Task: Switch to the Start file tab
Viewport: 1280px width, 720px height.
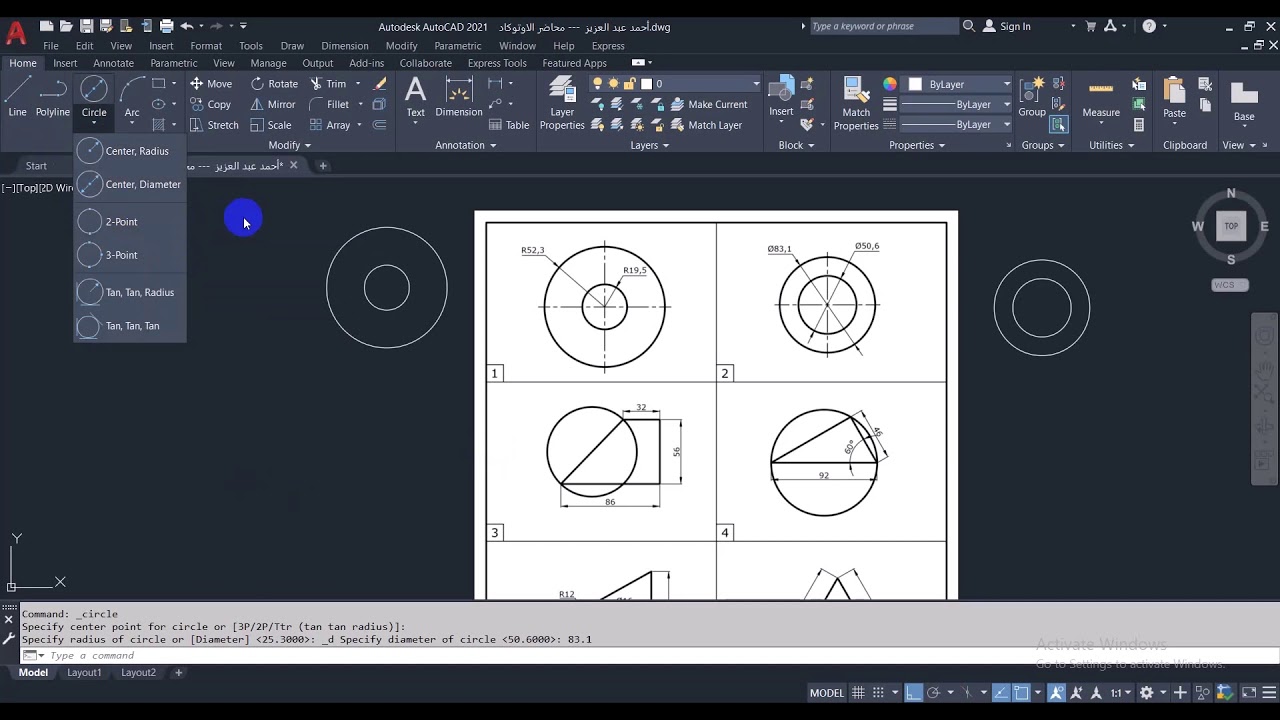Action: (x=36, y=166)
